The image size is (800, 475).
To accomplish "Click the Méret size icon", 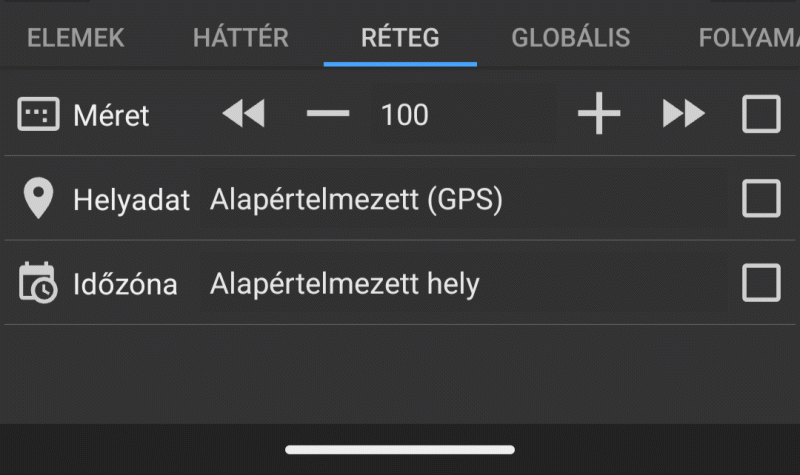I will click(x=38, y=114).
